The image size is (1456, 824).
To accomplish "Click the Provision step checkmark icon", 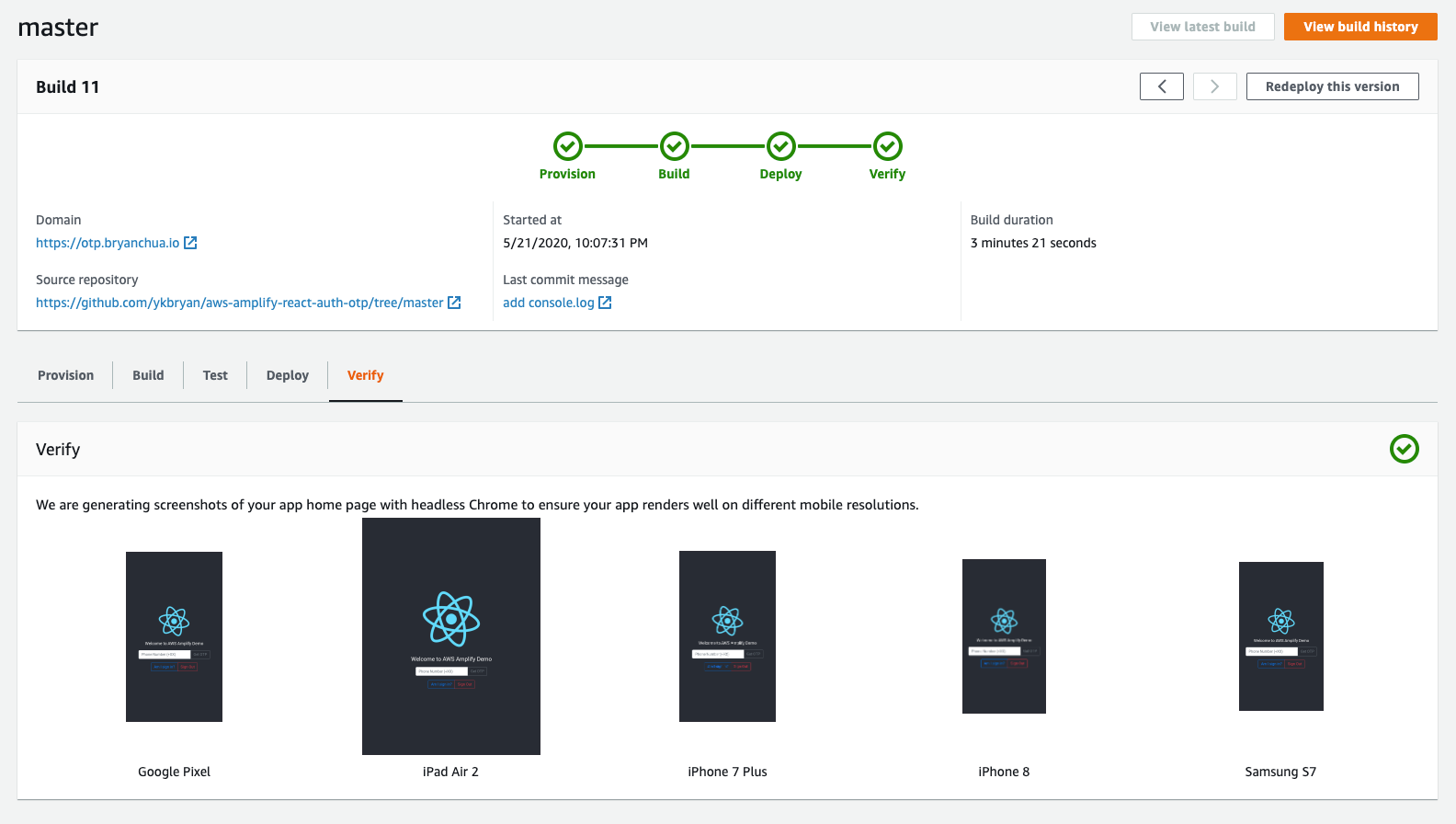I will tap(567, 146).
